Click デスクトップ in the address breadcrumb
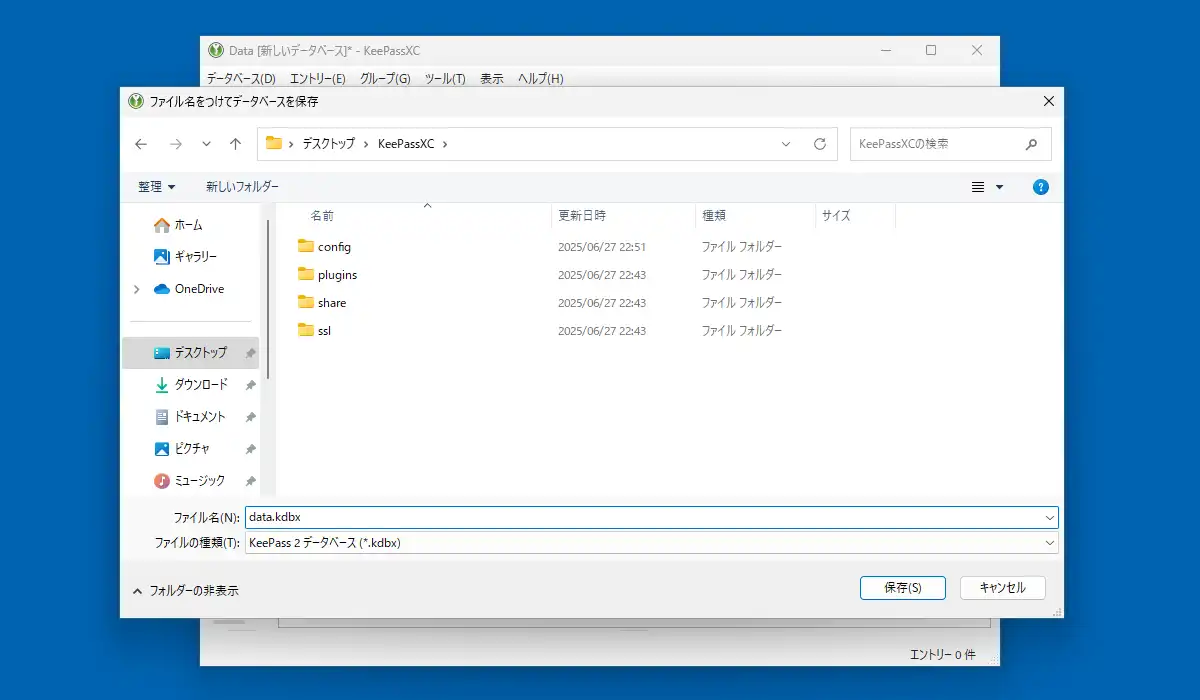Viewport: 1200px width, 700px height. (329, 144)
